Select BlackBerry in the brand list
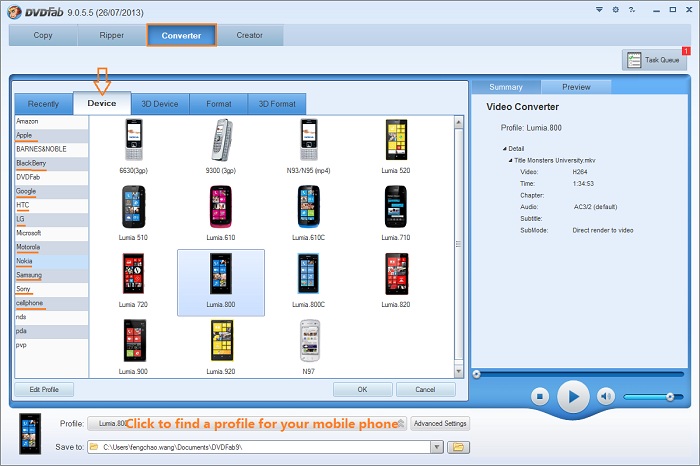700x466 pixels. pos(51,163)
